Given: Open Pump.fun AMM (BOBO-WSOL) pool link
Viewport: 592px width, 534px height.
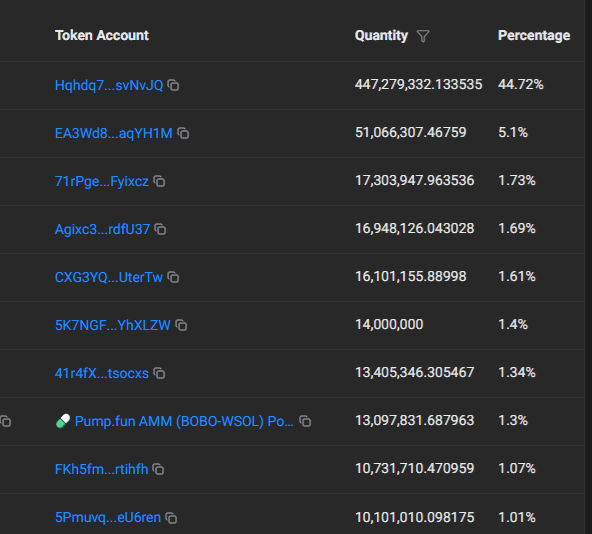Looking at the screenshot, I should [x=184, y=421].
